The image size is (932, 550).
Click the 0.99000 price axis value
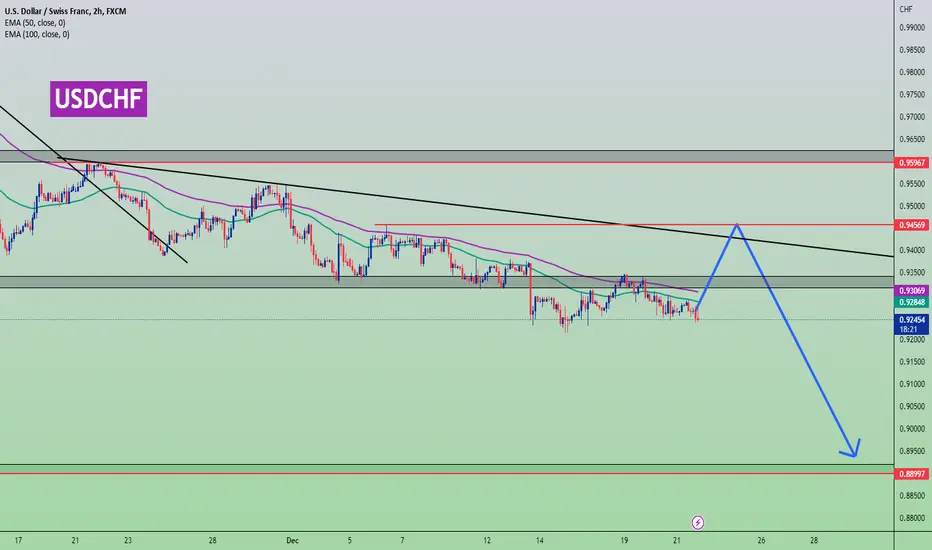912,27
